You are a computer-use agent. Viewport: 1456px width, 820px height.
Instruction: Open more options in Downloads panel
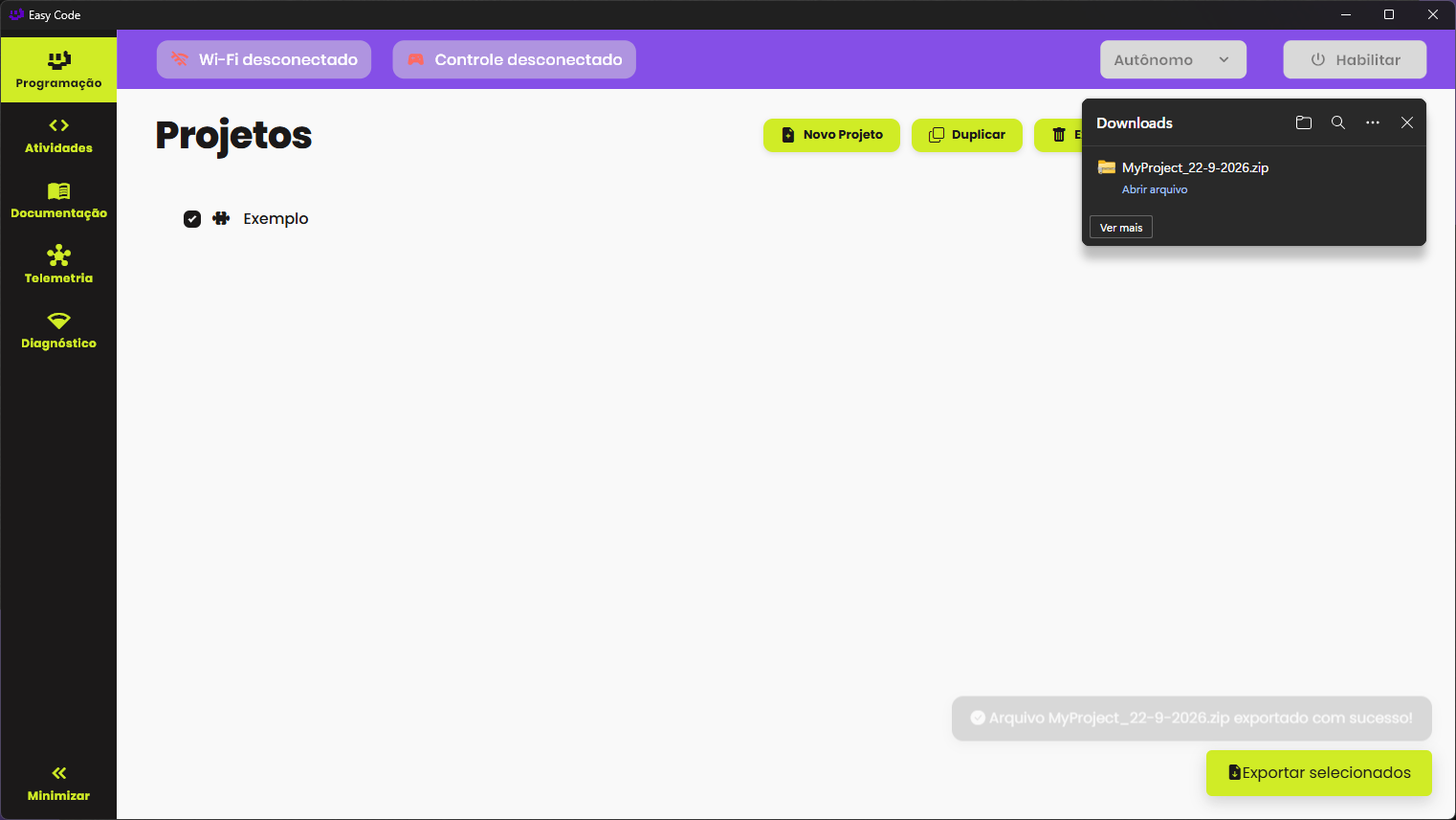[x=1373, y=122]
